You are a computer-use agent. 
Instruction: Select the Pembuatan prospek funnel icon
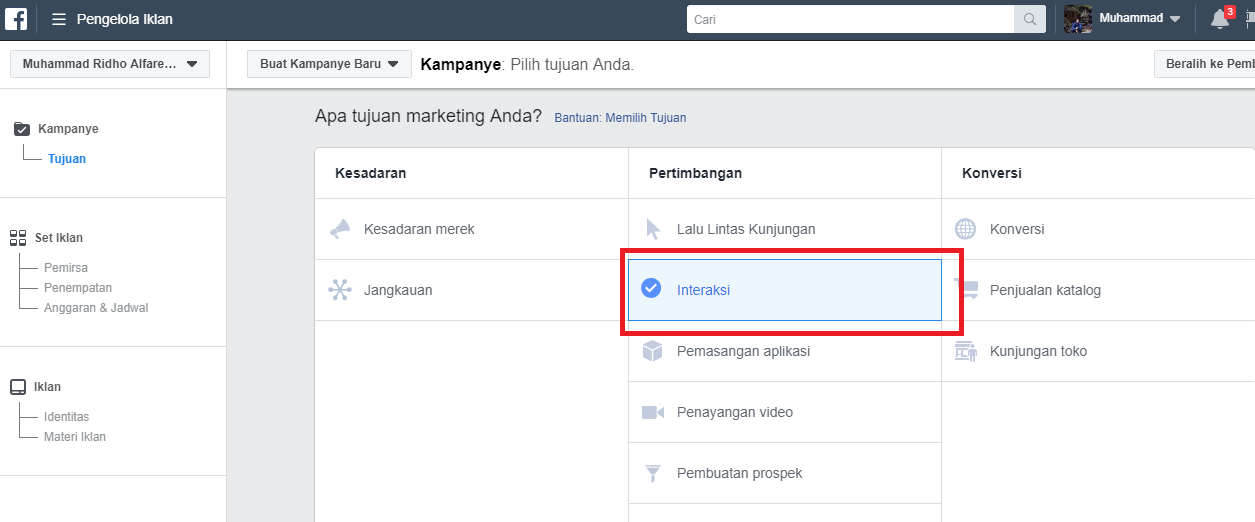coord(653,473)
